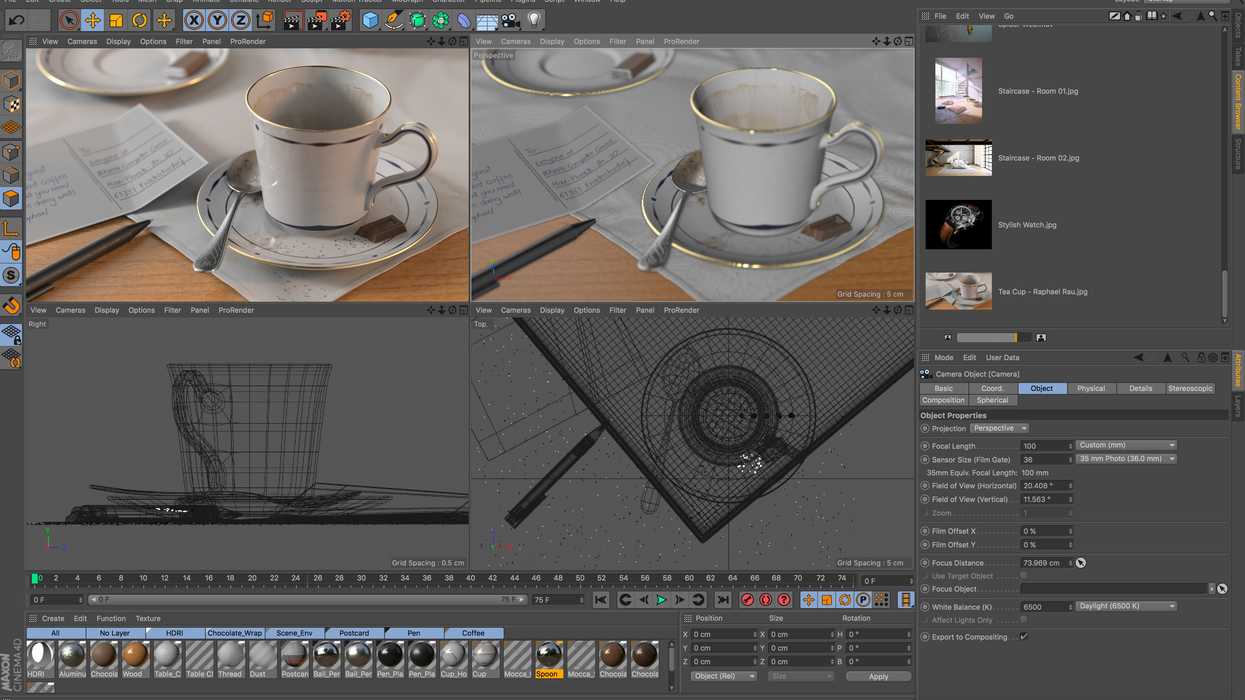Open Edit Render Settings gear clapperboard

(340, 19)
